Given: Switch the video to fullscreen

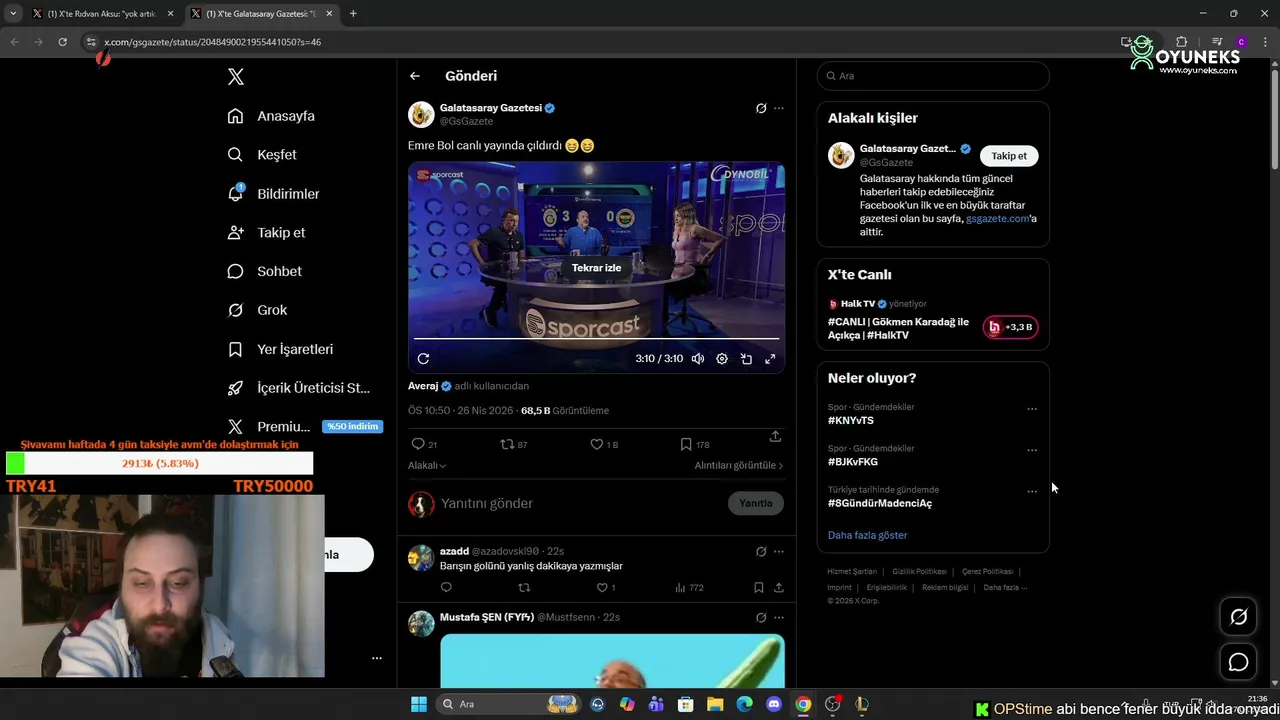Looking at the screenshot, I should pos(770,358).
